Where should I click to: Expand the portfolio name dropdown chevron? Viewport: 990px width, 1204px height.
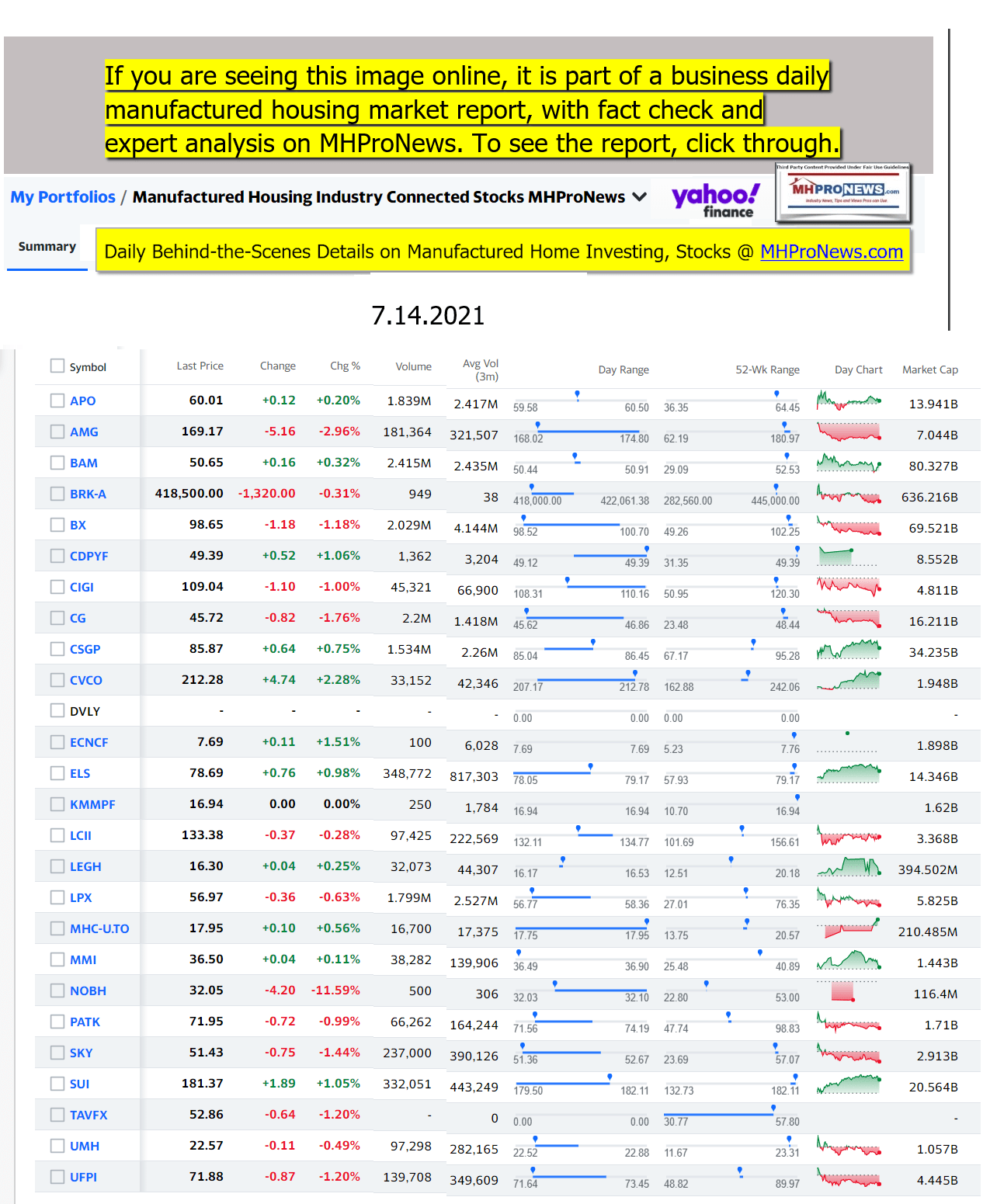640,197
